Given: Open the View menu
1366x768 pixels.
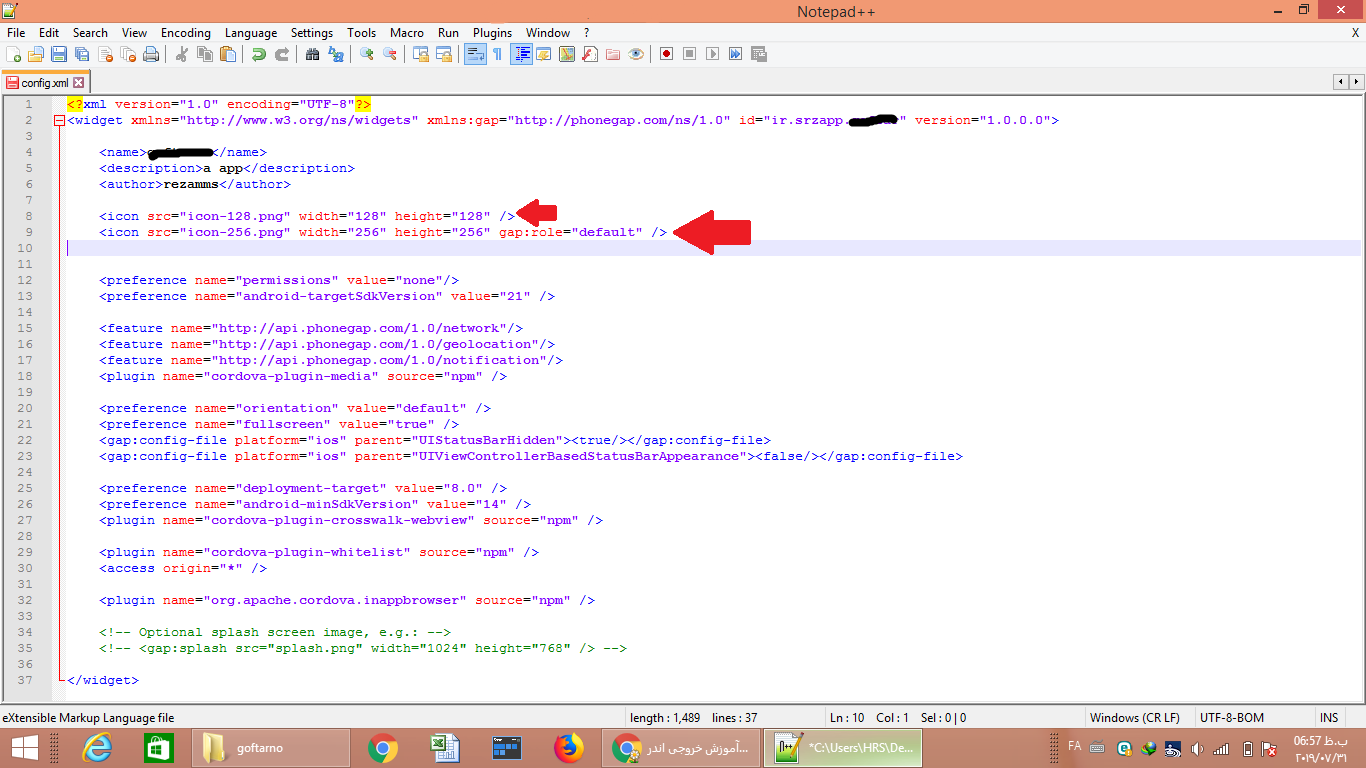Looking at the screenshot, I should pyautogui.click(x=134, y=33).
